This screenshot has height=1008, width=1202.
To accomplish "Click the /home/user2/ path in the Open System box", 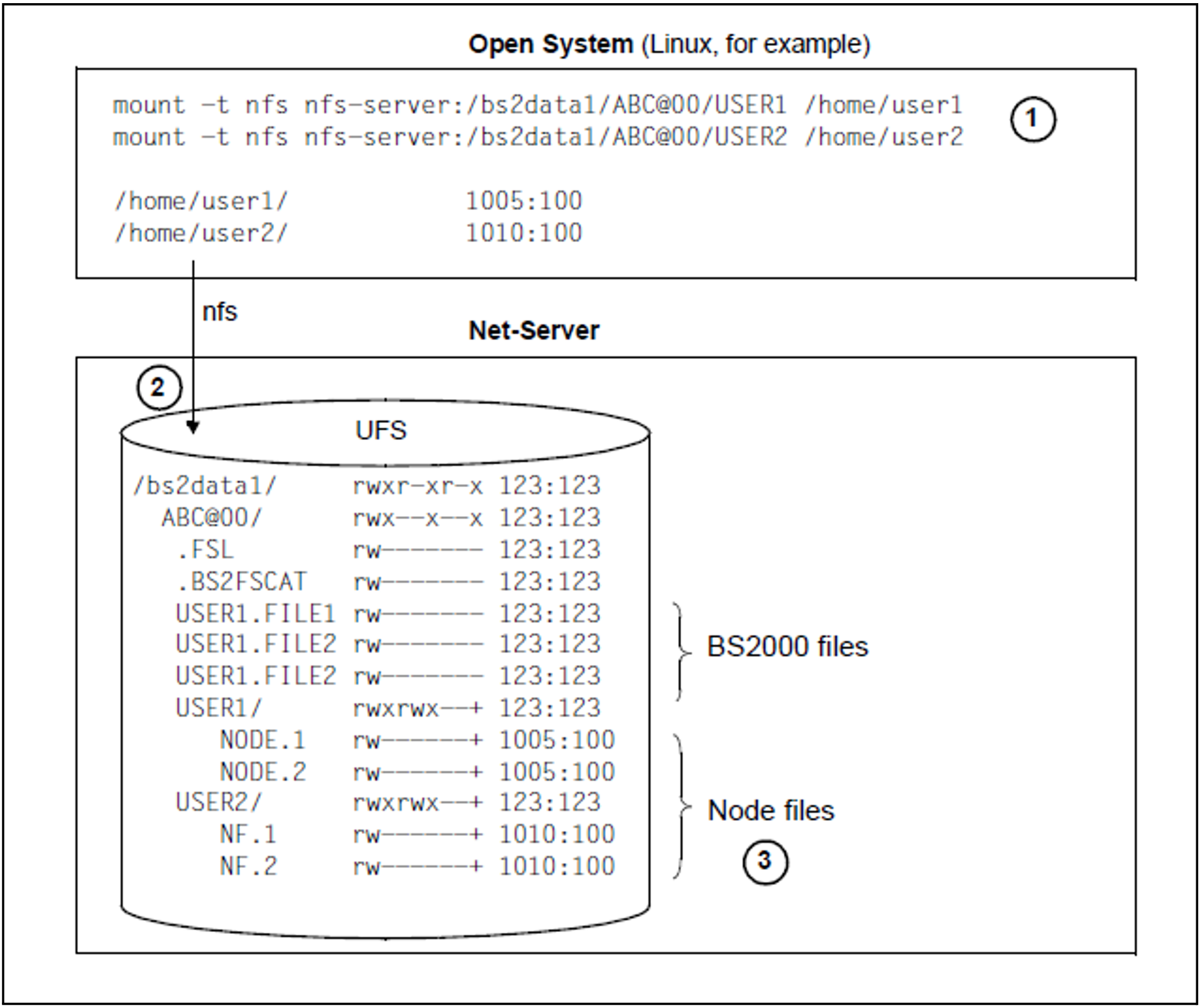I will point(200,233).
